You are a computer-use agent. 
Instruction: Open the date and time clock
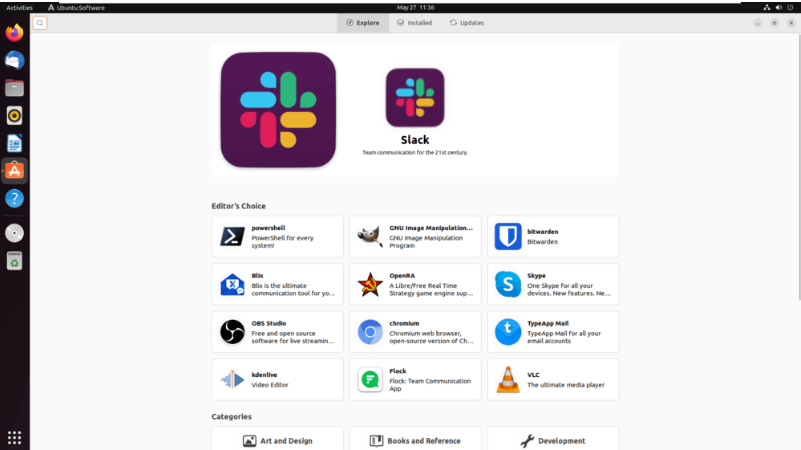click(x=415, y=8)
